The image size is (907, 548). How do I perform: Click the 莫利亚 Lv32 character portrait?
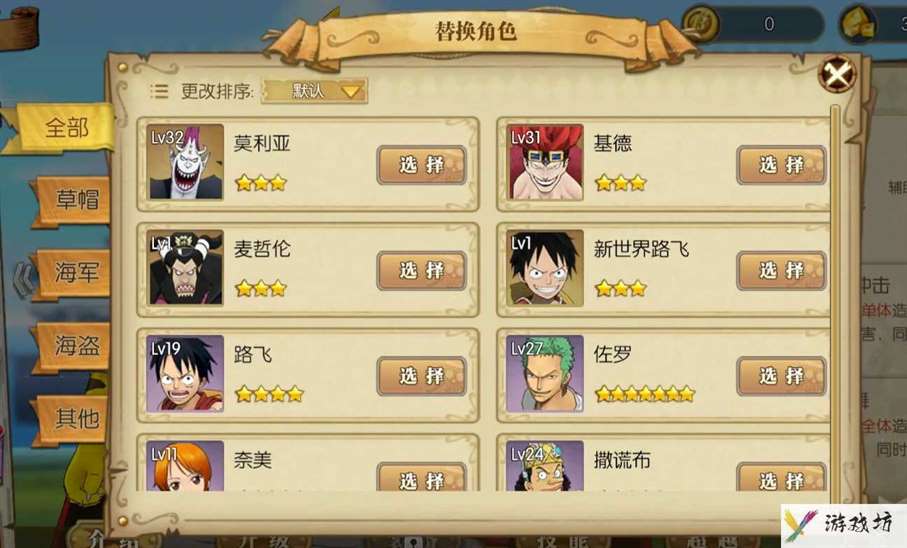pos(185,162)
